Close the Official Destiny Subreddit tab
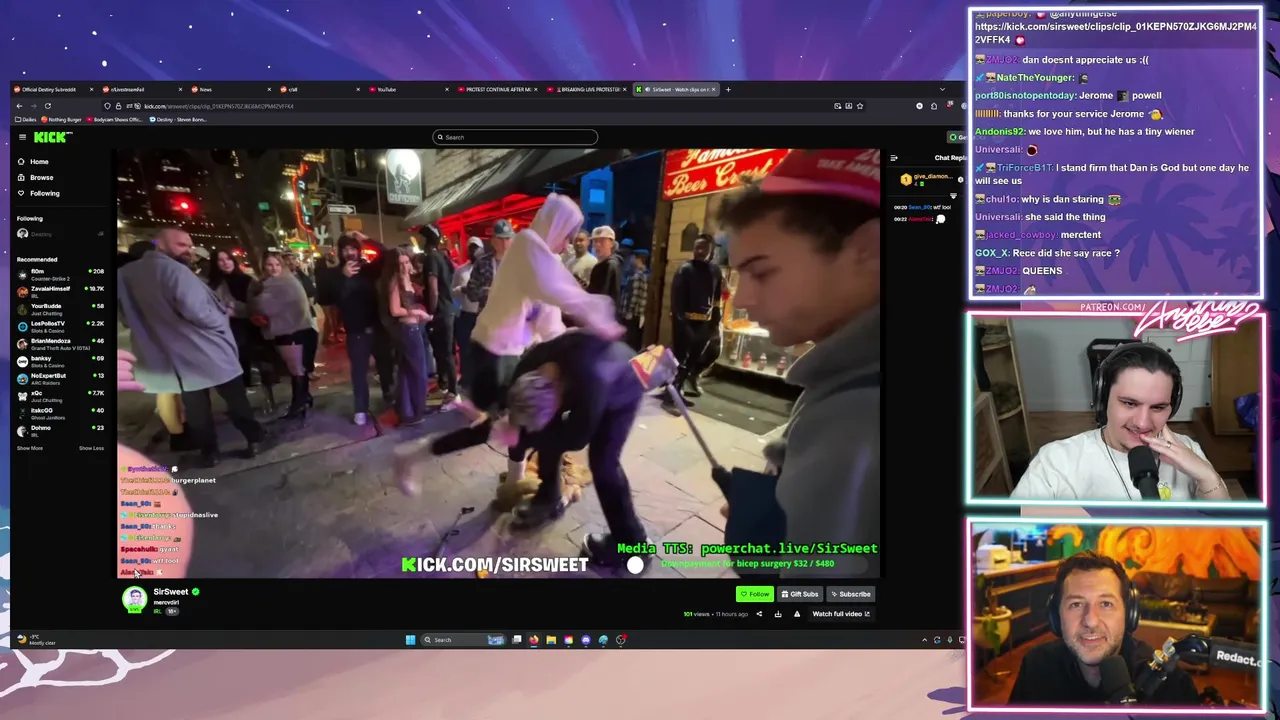The width and height of the screenshot is (1280, 720). coord(92,89)
